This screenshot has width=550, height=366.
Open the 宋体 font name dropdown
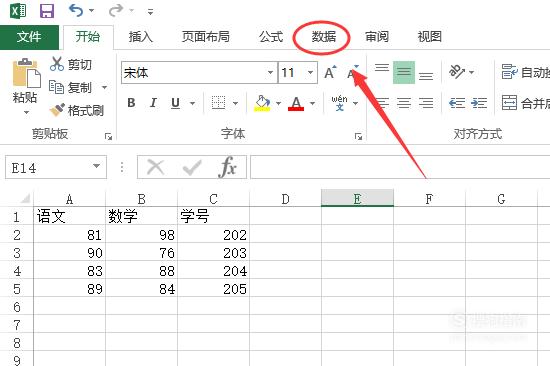click(270, 73)
